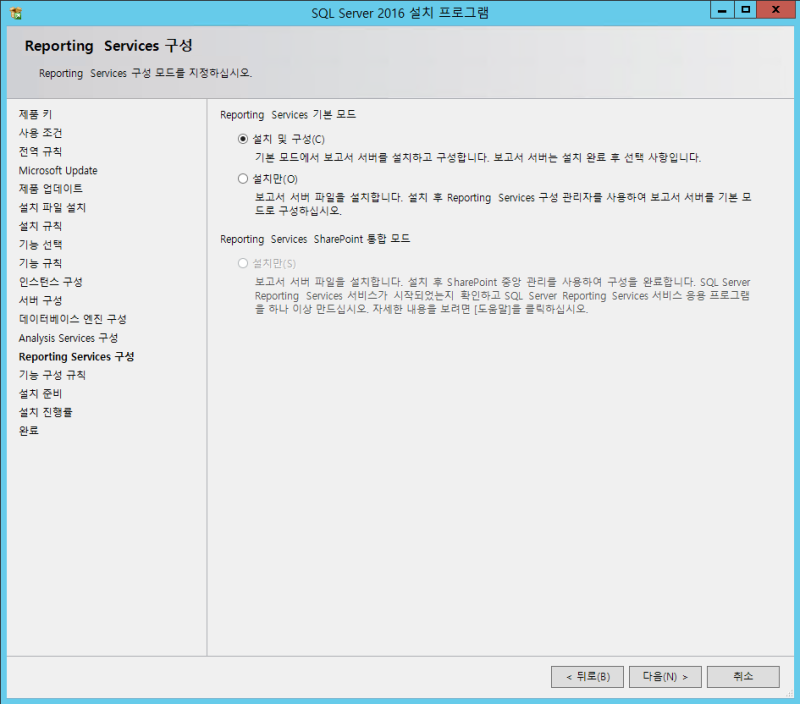Select the Analysis Services 구성 step in the sidebar
Screen dimensions: 800x704
click(68, 338)
